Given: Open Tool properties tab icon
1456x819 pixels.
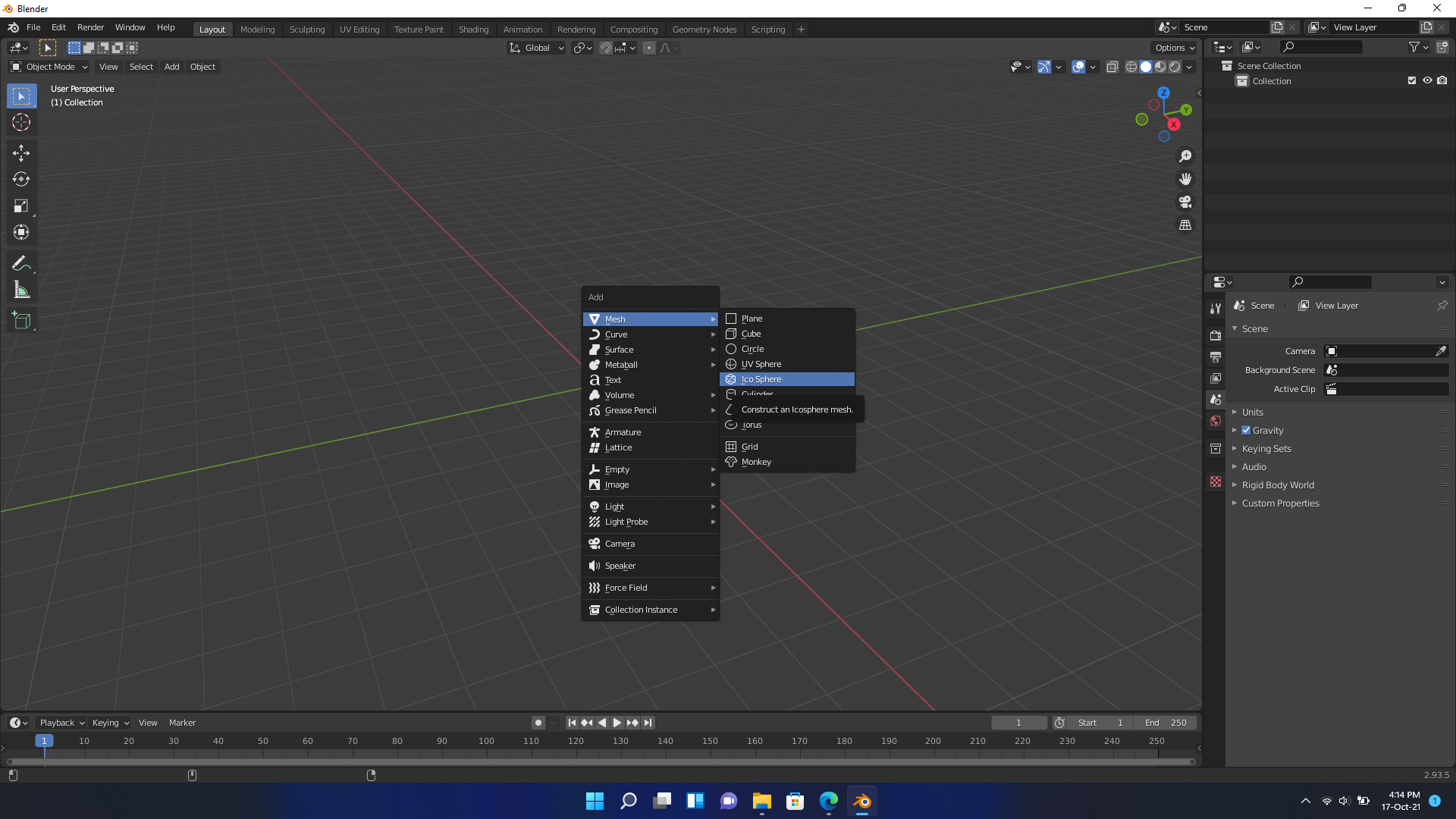Looking at the screenshot, I should 1216,309.
